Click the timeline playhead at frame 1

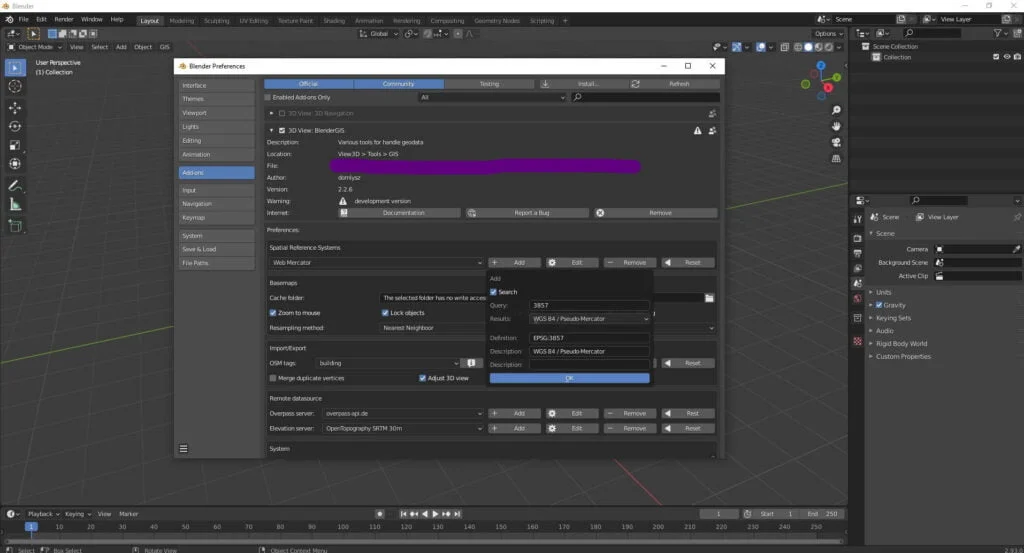click(31, 526)
